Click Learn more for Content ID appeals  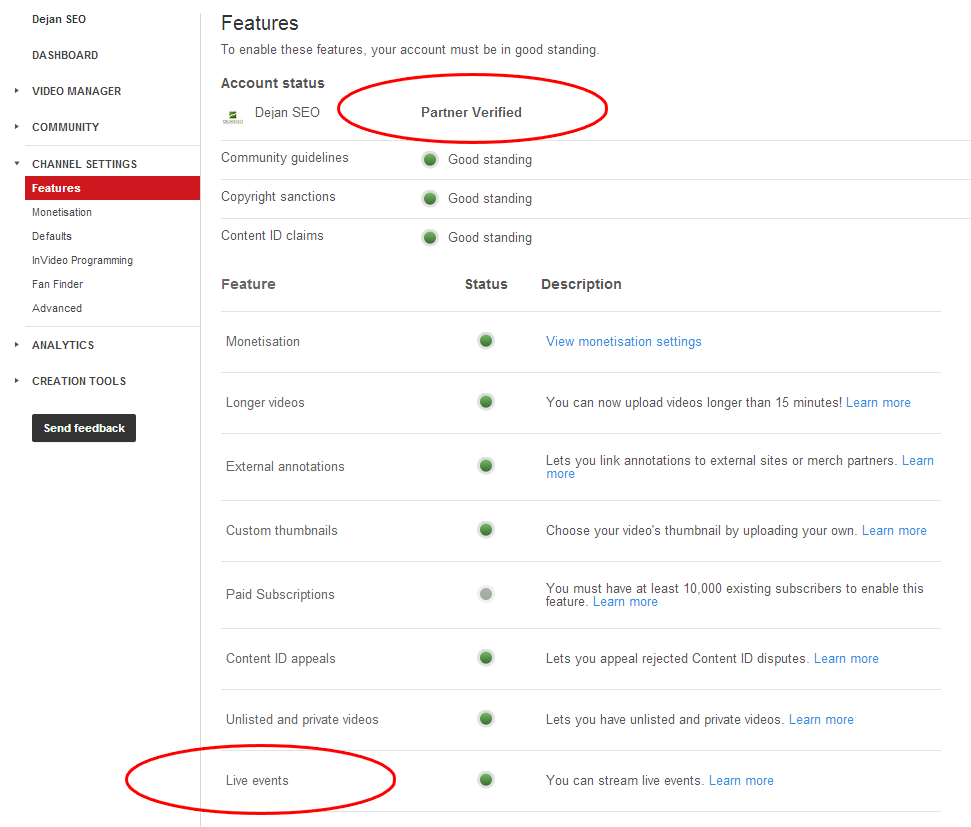click(846, 659)
